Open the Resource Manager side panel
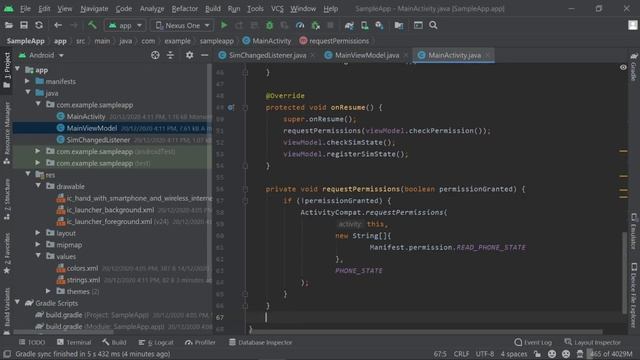 (7, 133)
